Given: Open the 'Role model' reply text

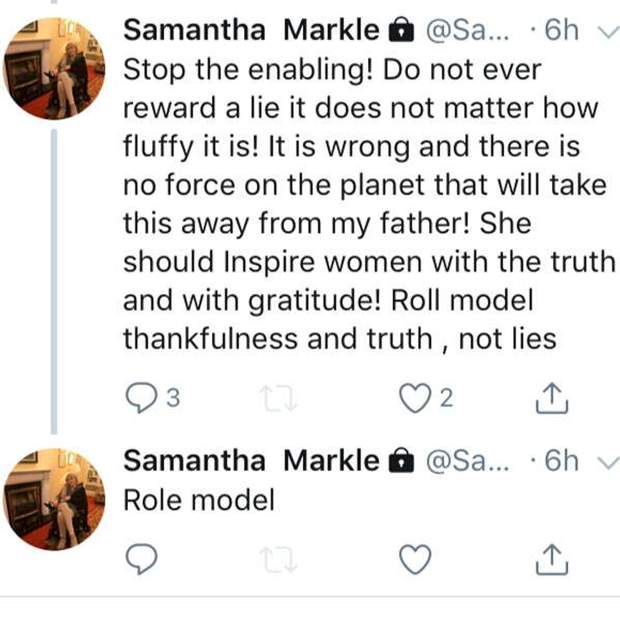Looking at the screenshot, I should tap(198, 500).
